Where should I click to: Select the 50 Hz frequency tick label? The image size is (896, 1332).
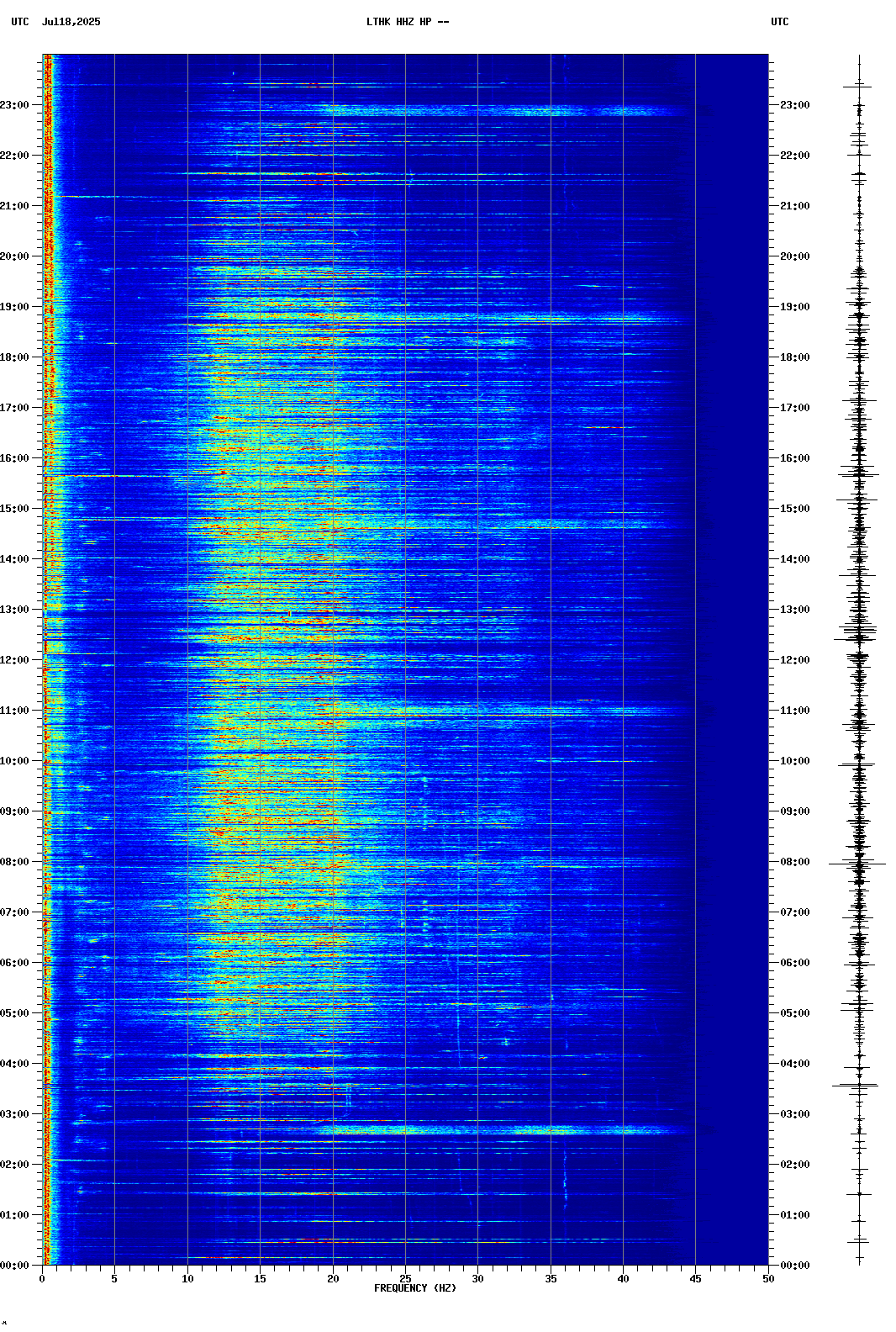click(x=768, y=1279)
